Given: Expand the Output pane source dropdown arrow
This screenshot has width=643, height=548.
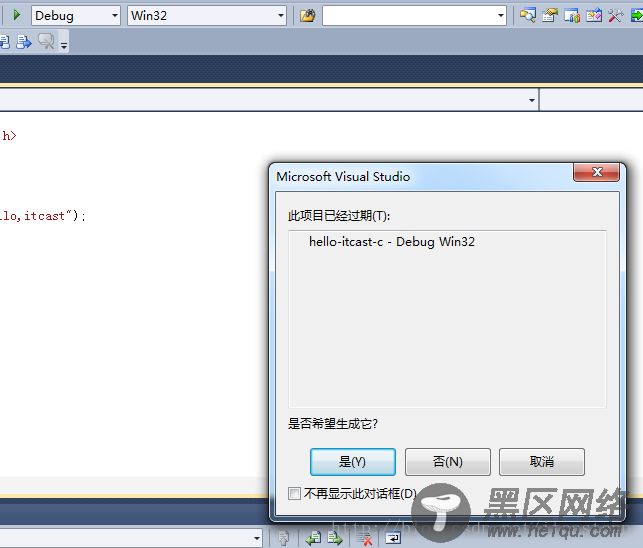Looking at the screenshot, I should pos(257,538).
